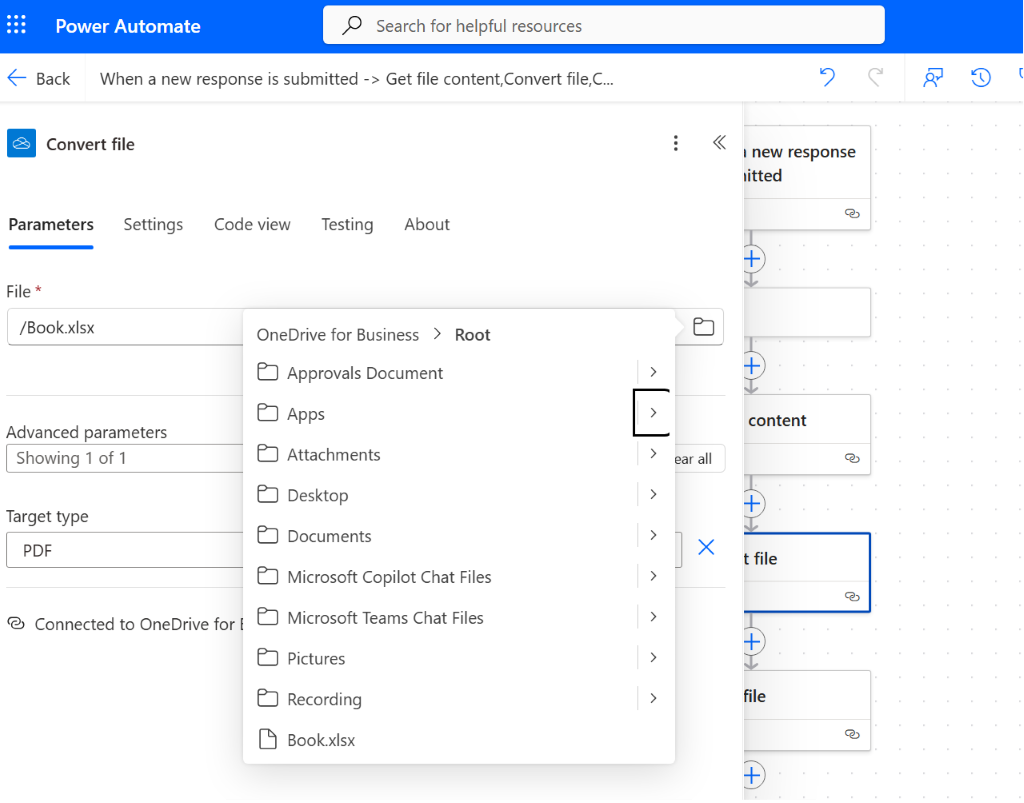Image resolution: width=1024 pixels, height=803 pixels.
Task: Click the File path input field
Action: point(124,327)
